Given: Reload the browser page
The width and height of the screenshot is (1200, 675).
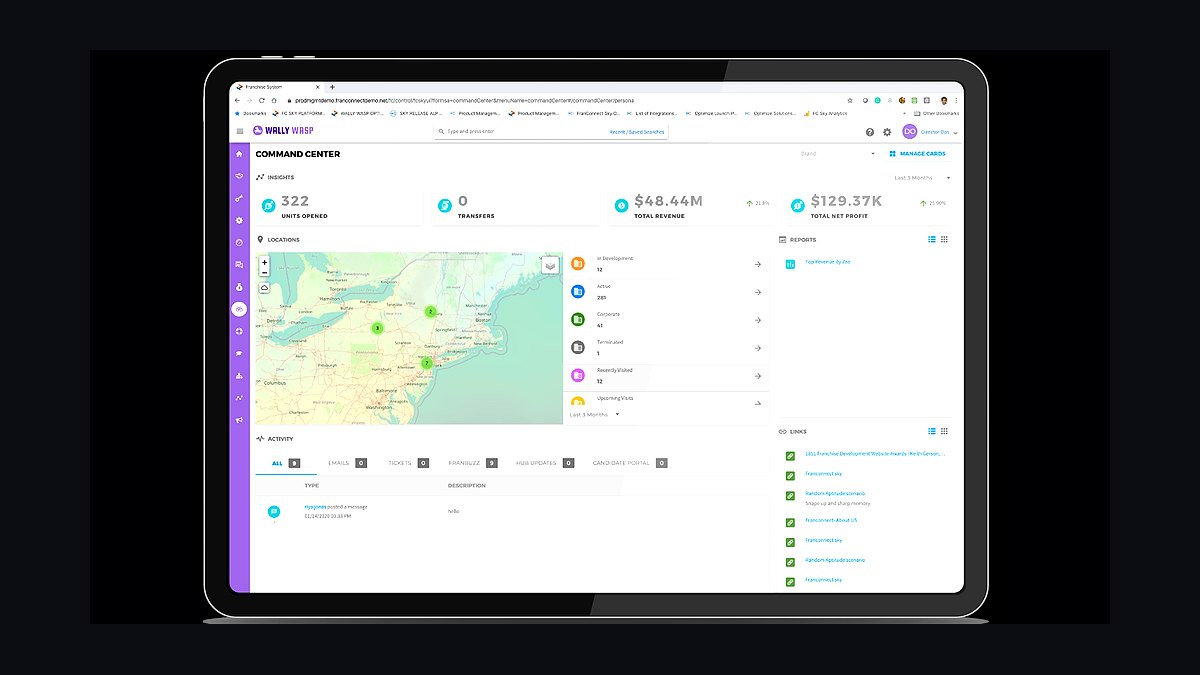Looking at the screenshot, I should pyautogui.click(x=261, y=100).
